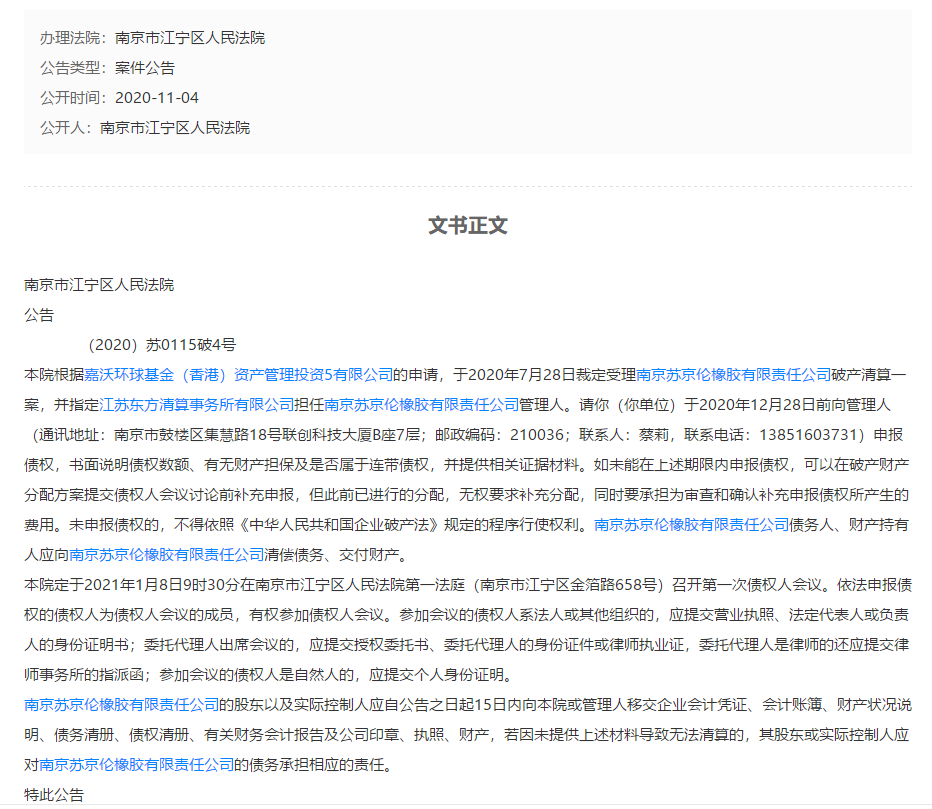
Task: Open 南京苏京伦橡胶有限责任公司 link after 担任
Action: coord(421,405)
